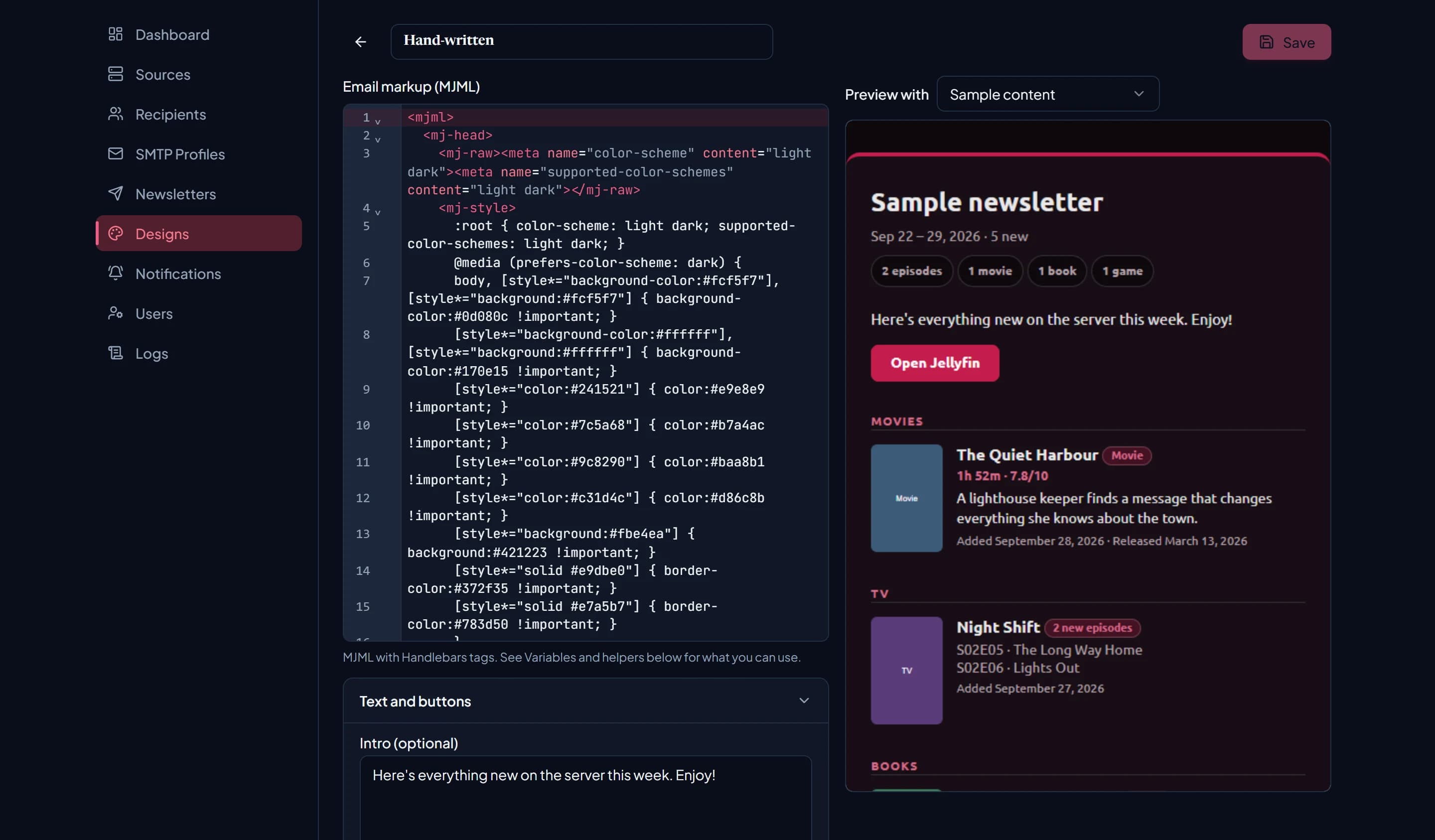This screenshot has height=840, width=1435.
Task: Click S02E06 Lights Out text
Action: coord(1017,668)
